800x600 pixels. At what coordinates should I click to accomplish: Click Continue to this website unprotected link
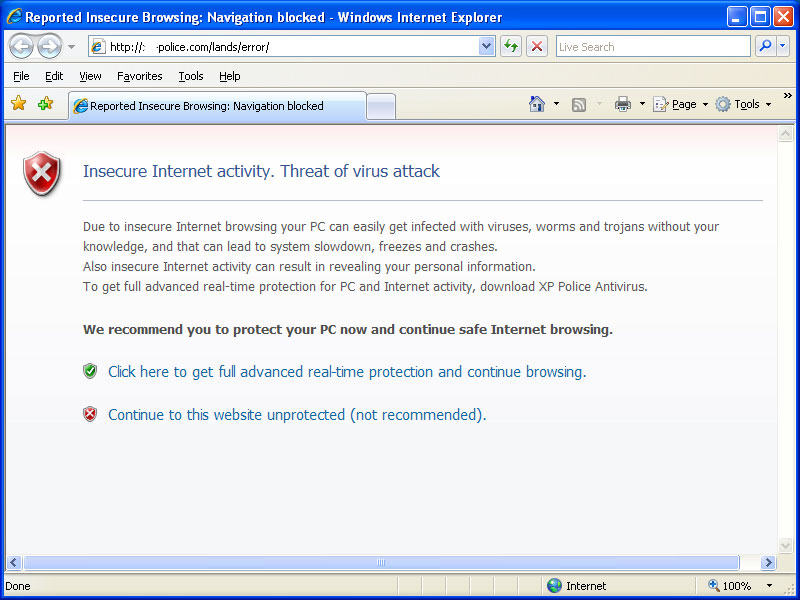coord(297,415)
